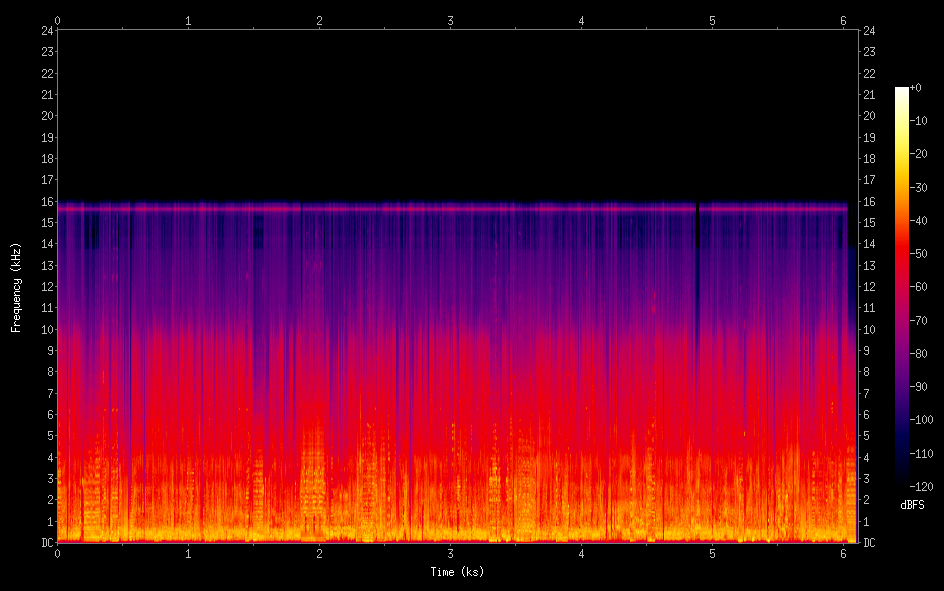The width and height of the screenshot is (944, 591).
Task: Click the 24 kHz tick on the right axis
Action: (x=870, y=30)
